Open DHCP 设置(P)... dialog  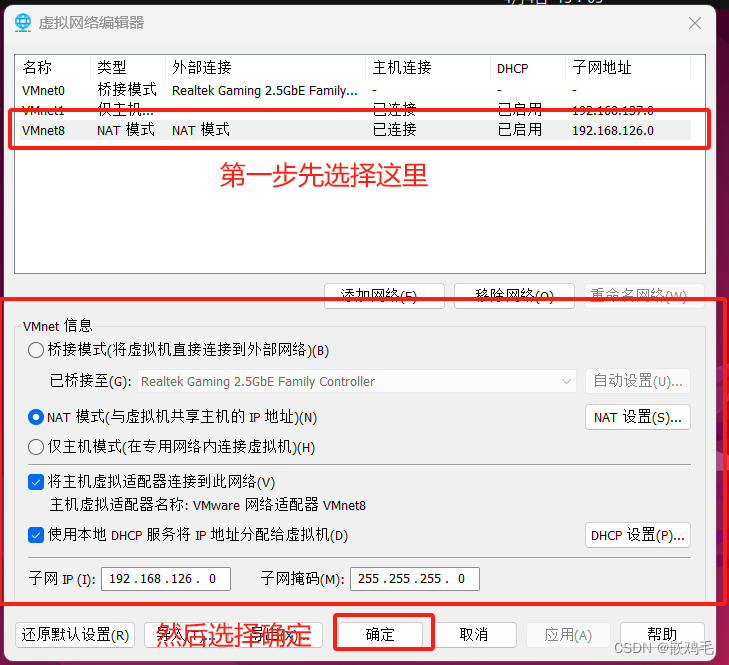[637, 535]
